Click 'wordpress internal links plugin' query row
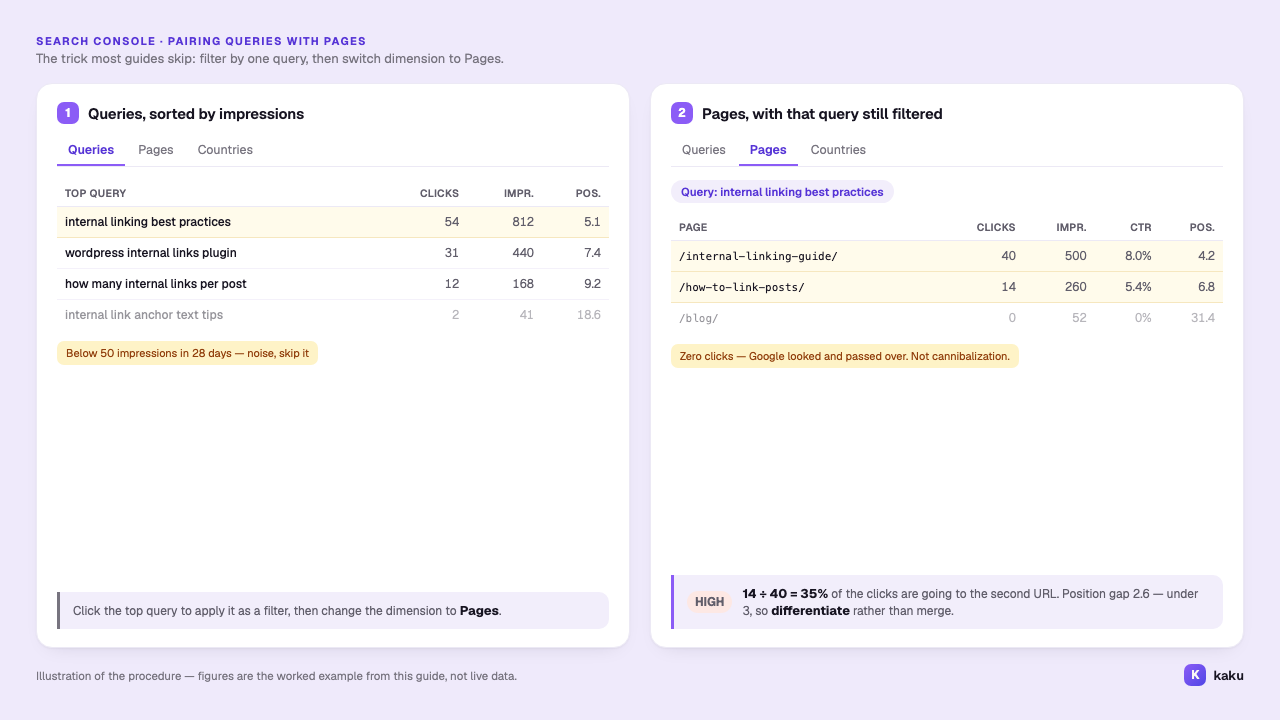 (x=333, y=253)
